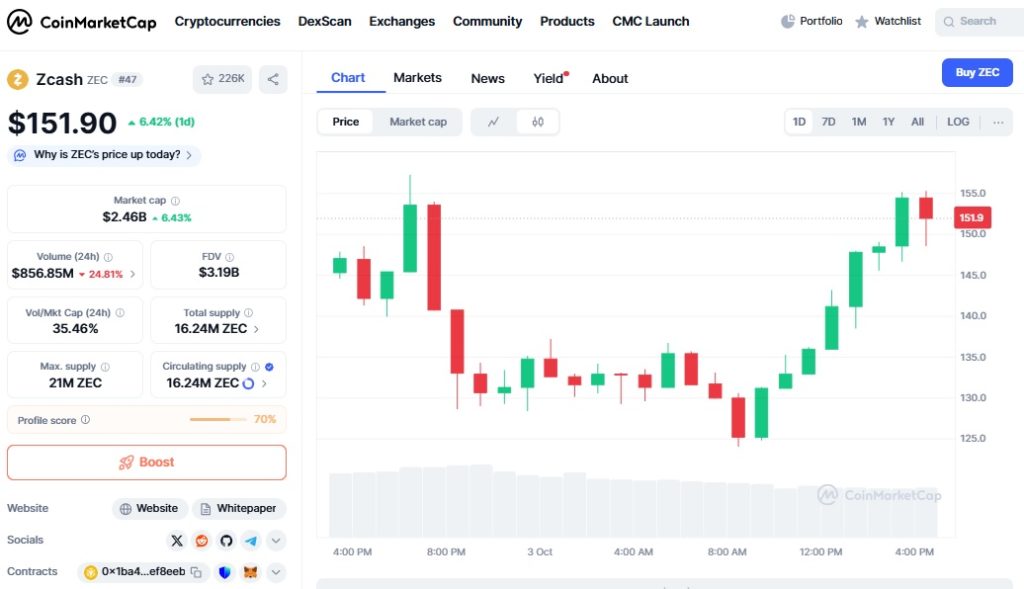Switch chart to line view
Image resolution: width=1024 pixels, height=589 pixels.
tap(493, 122)
